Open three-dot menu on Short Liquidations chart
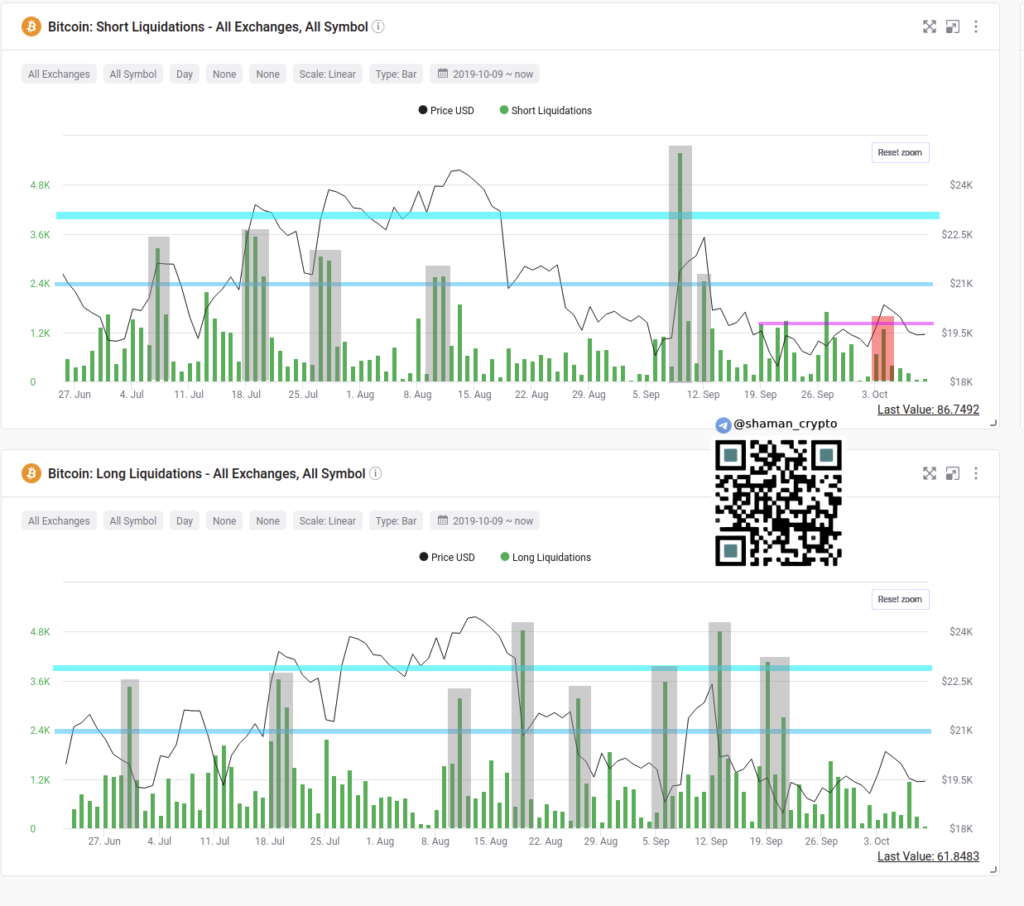This screenshot has height=906, width=1024. click(x=976, y=27)
